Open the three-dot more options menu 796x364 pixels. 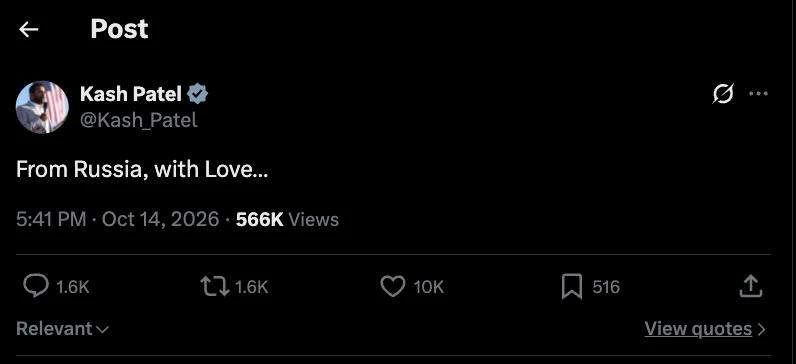click(758, 93)
